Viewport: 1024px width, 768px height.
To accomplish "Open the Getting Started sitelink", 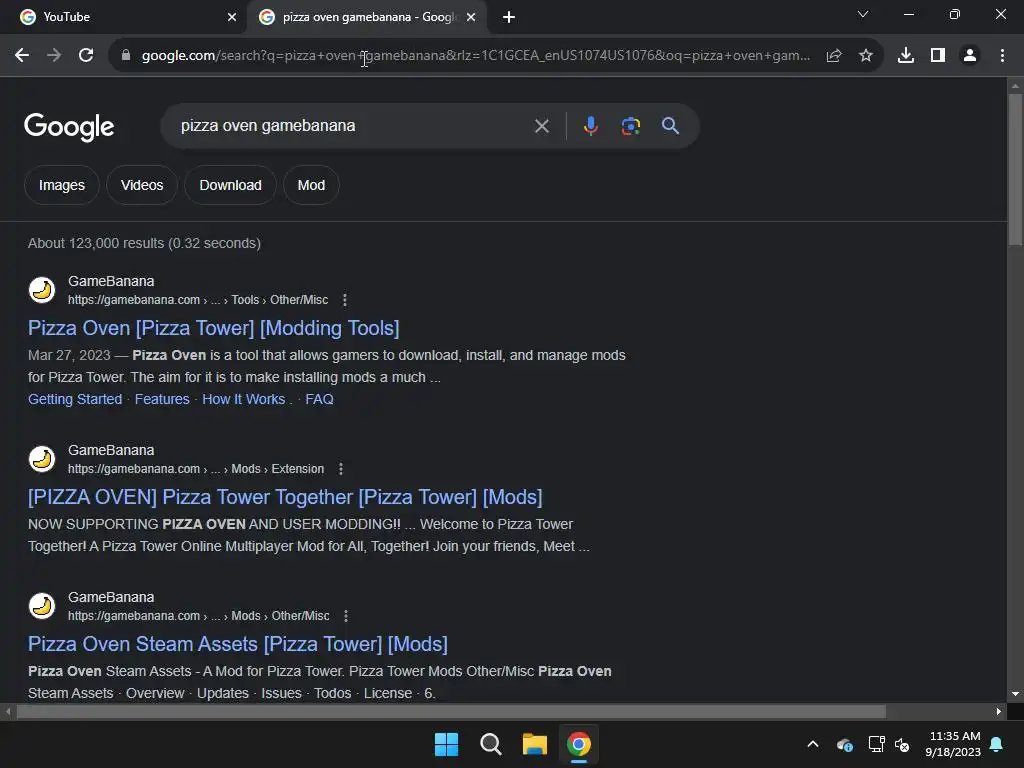I will point(75,399).
